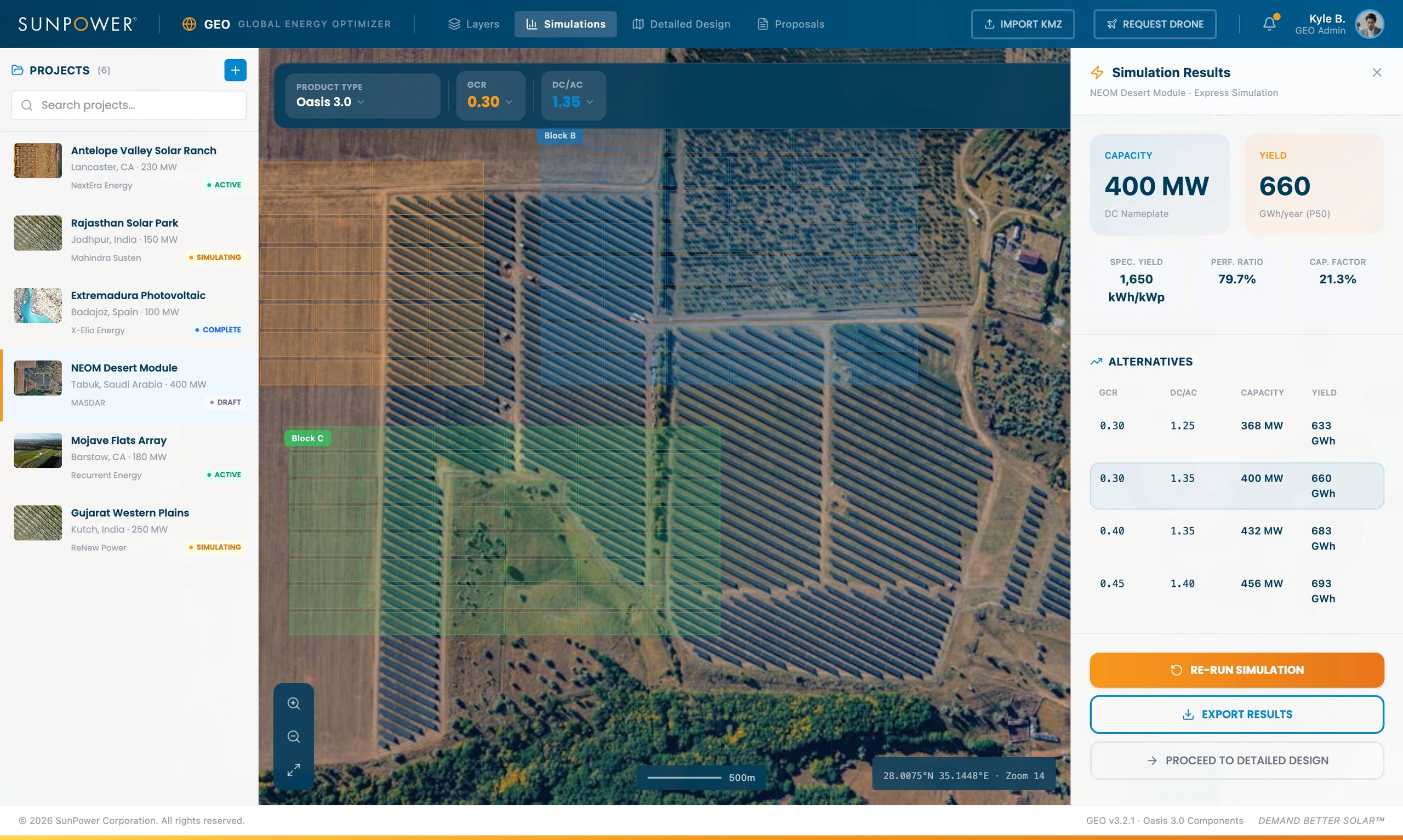This screenshot has width=1403, height=840.
Task: Click the 500m scale bar
Action: click(x=700, y=778)
